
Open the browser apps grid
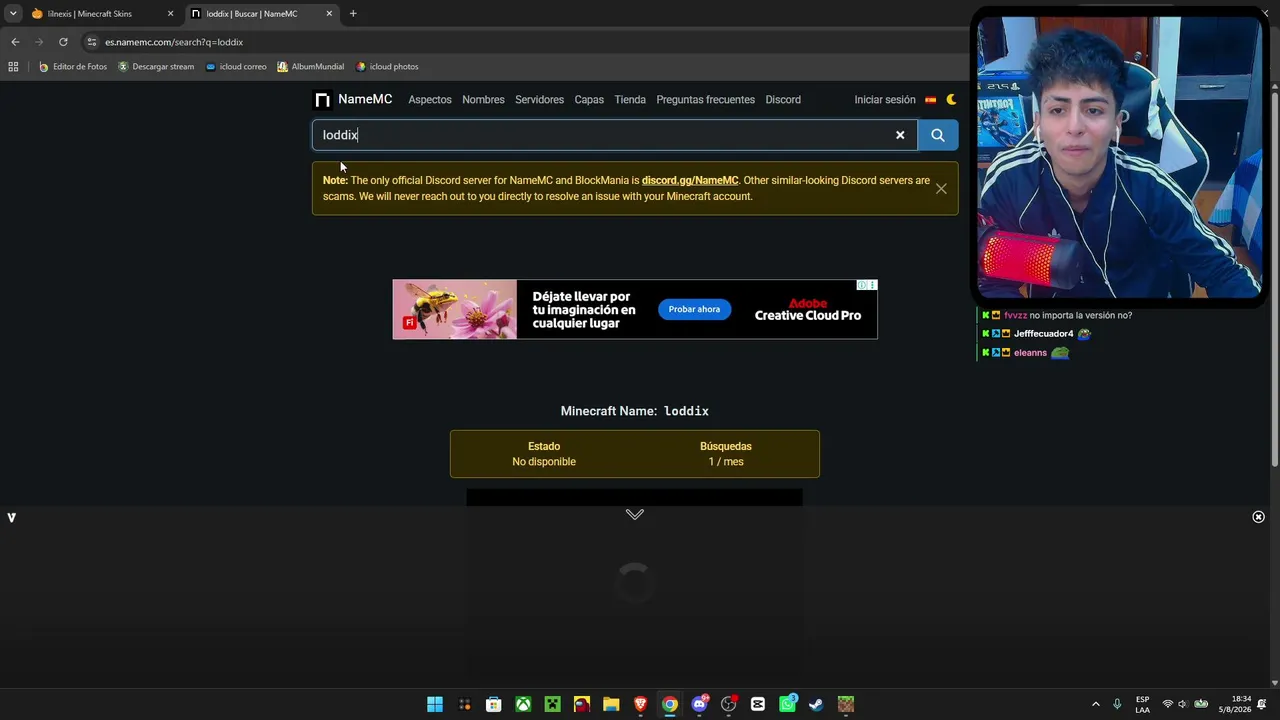(x=13, y=67)
